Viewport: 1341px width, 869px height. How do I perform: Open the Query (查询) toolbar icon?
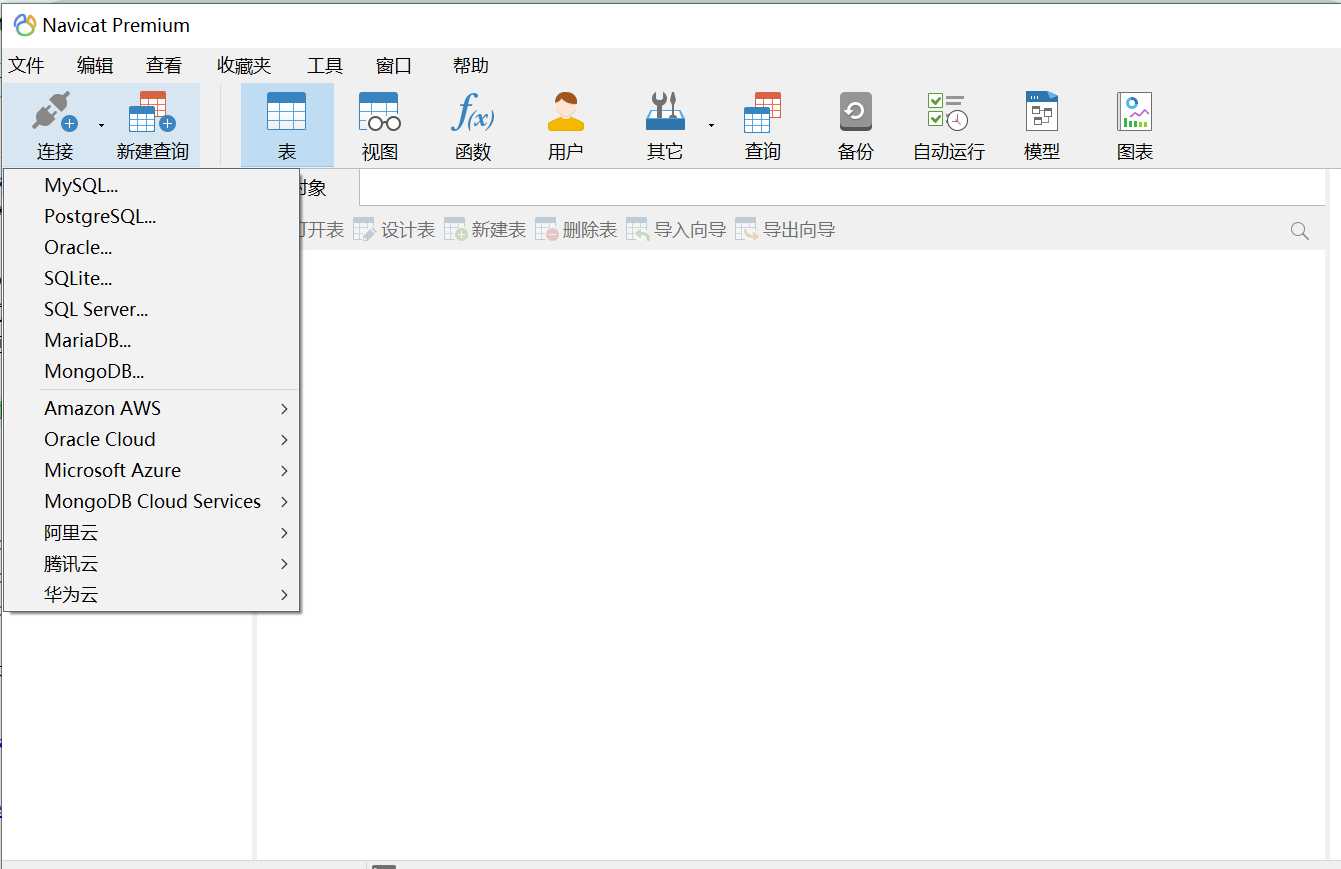762,111
